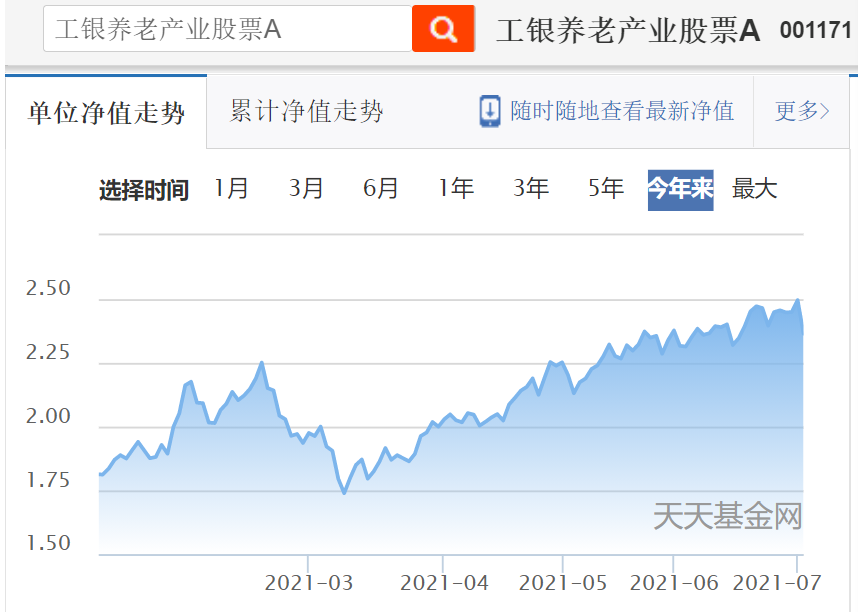Click the 2.50 y-axis label
The width and height of the screenshot is (858, 612).
pos(48,288)
